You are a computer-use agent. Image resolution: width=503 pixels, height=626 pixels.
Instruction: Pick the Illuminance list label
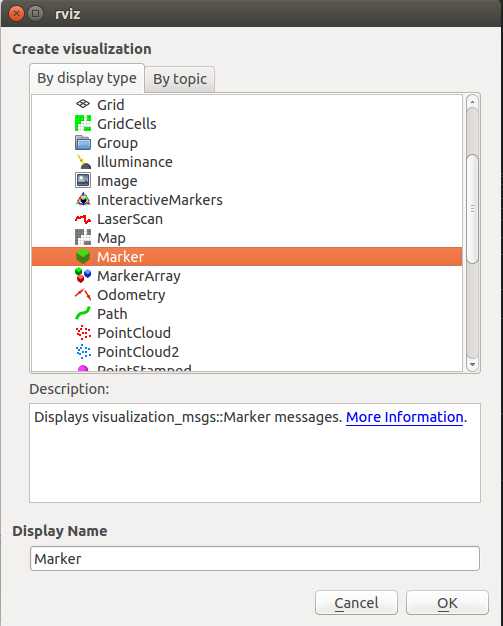coord(135,162)
